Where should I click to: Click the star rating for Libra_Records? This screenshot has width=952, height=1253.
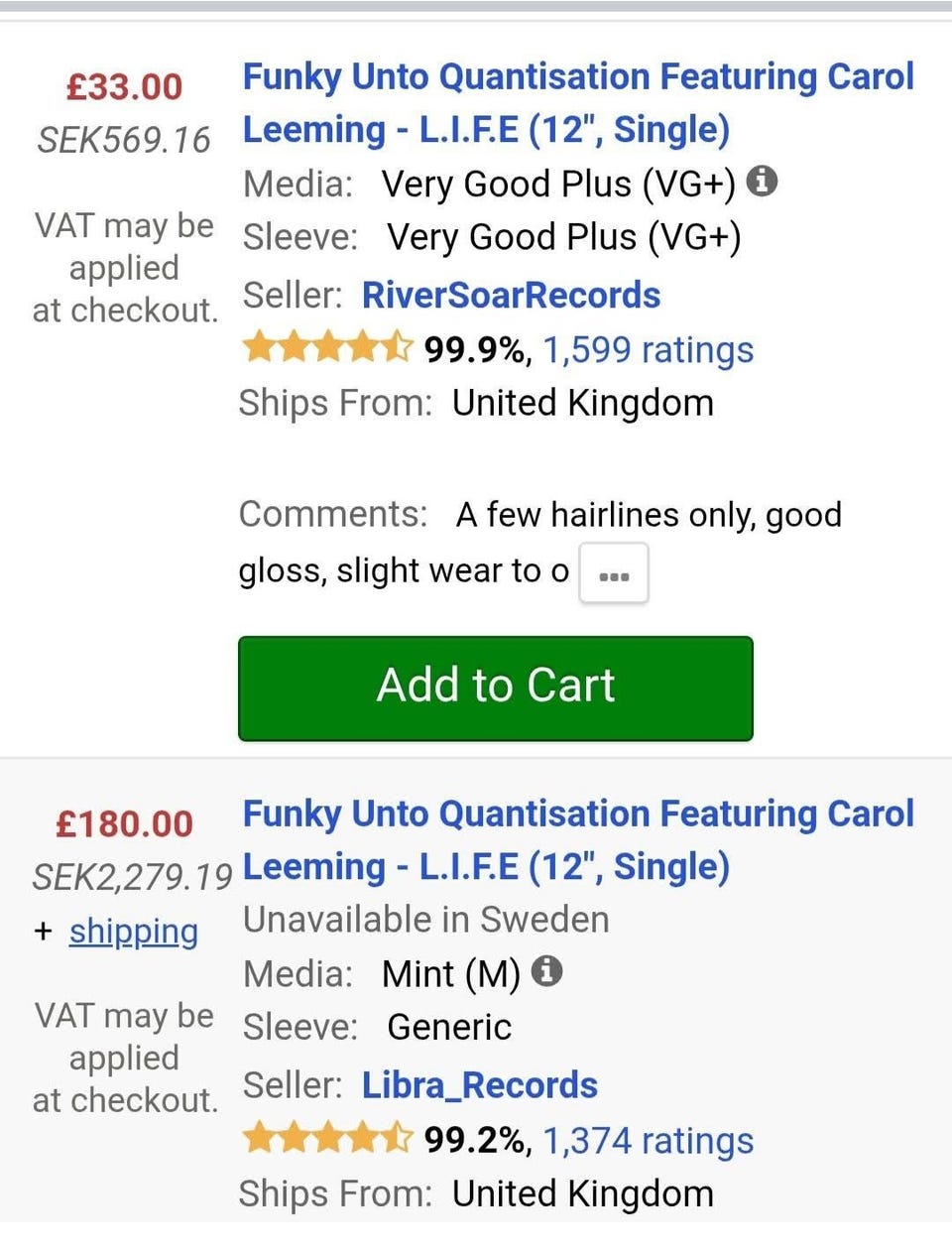[x=326, y=1139]
